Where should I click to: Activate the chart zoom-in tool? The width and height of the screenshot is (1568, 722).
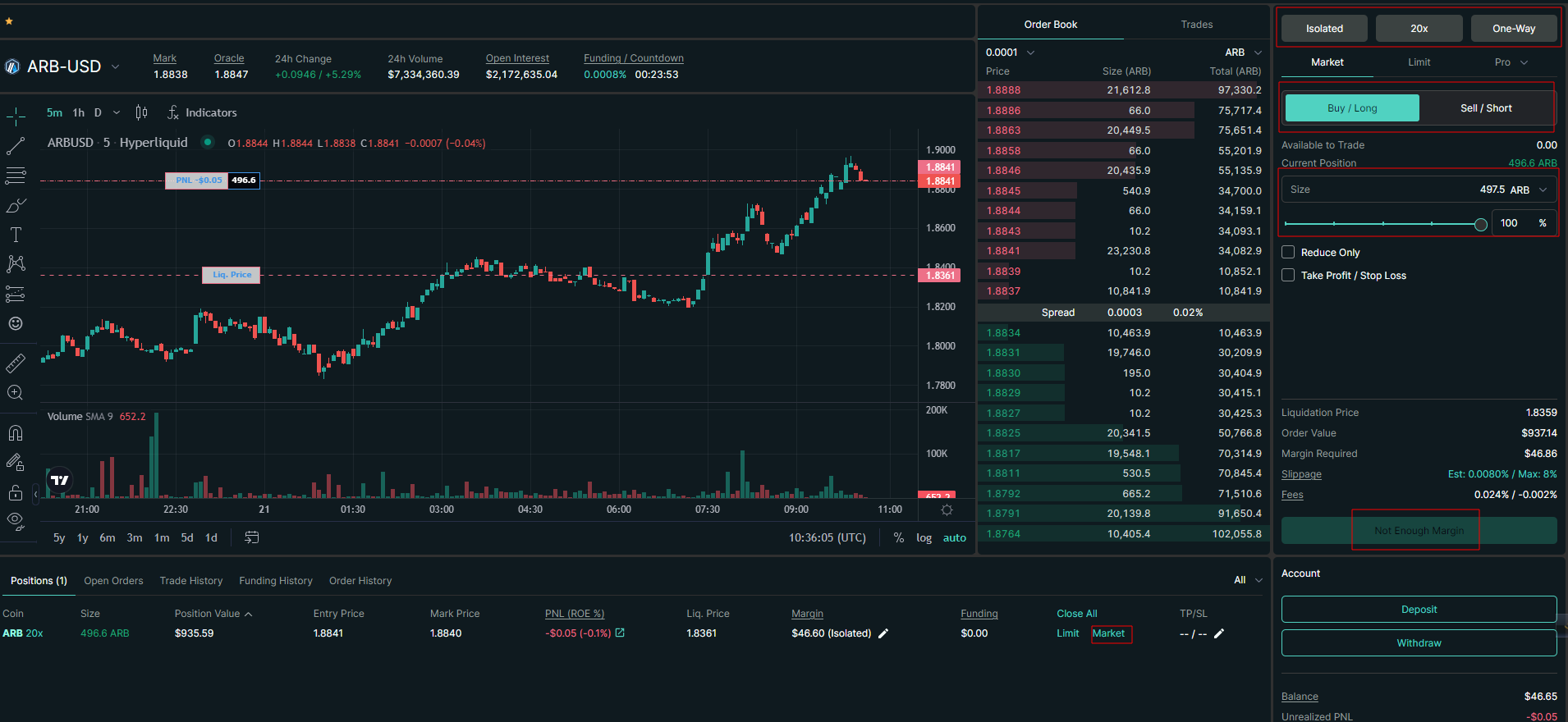(x=16, y=392)
